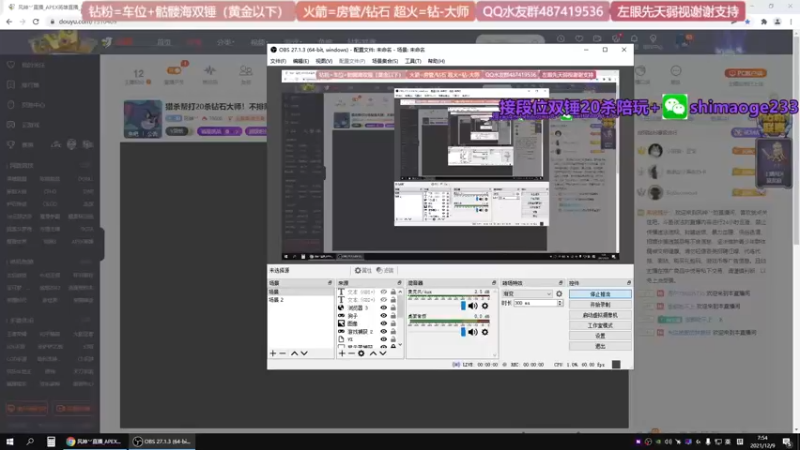This screenshot has width=800, height=450.
Task: Open the 工具(T) menu in OBS
Action: click(x=413, y=61)
